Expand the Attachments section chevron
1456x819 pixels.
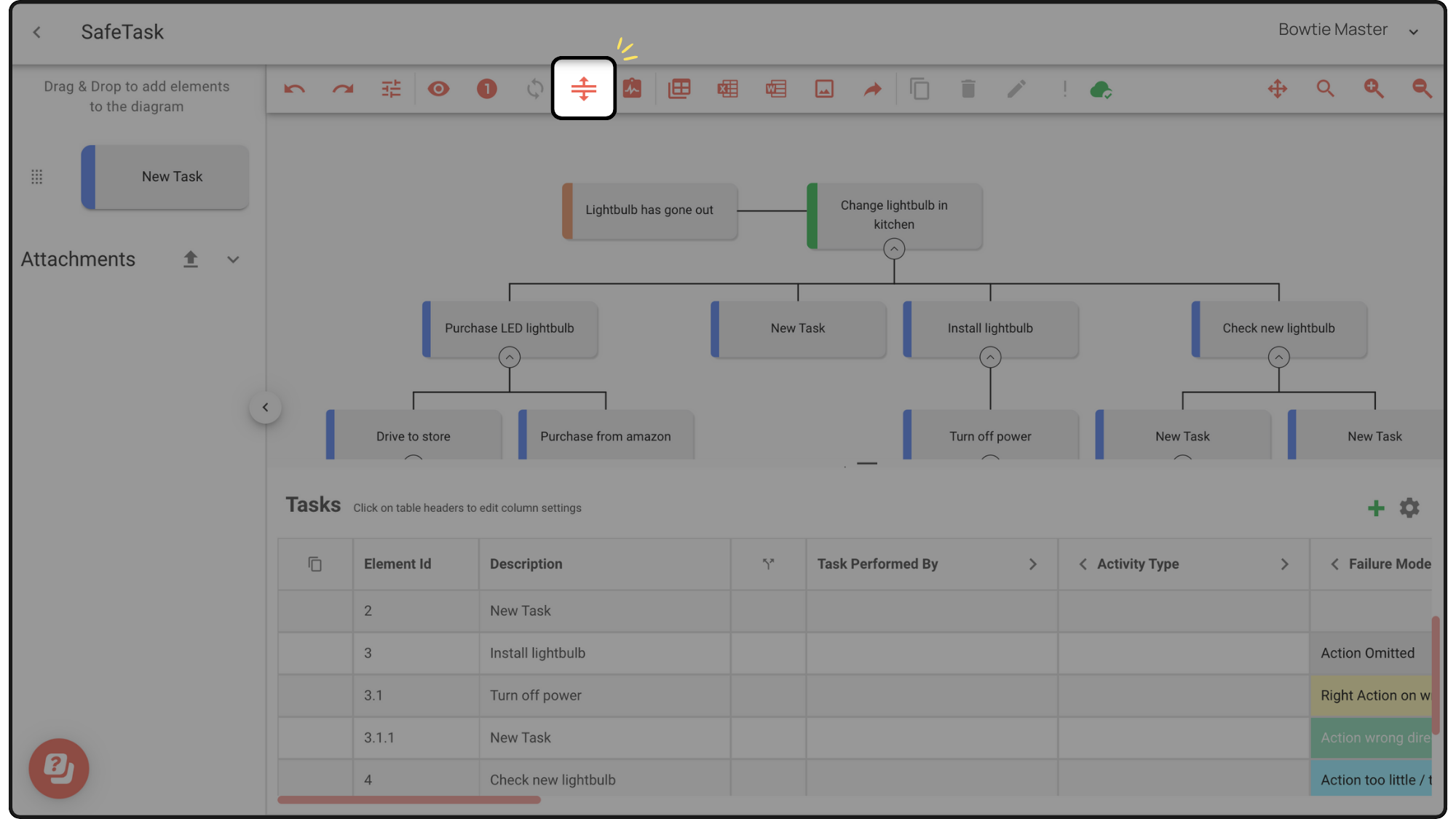coord(233,260)
